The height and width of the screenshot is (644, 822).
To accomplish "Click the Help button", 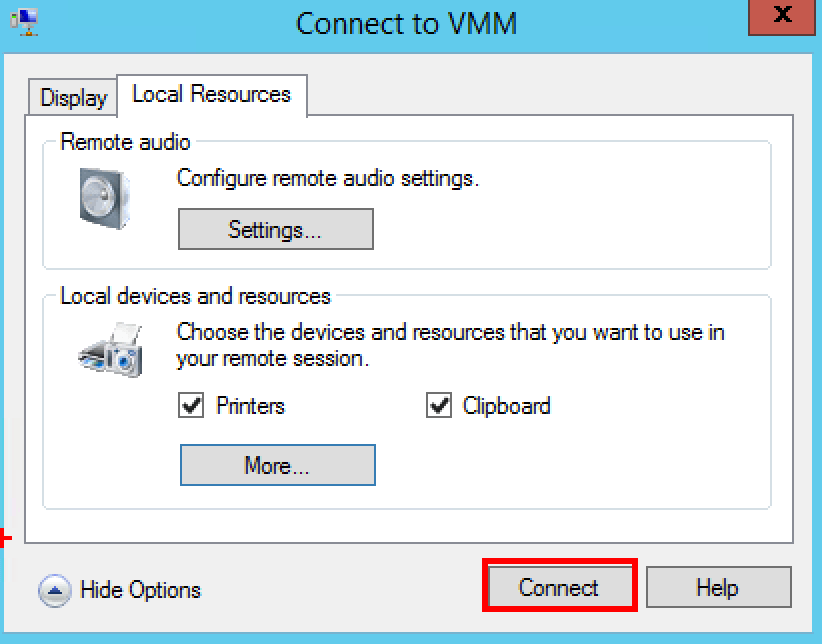I will [x=718, y=587].
